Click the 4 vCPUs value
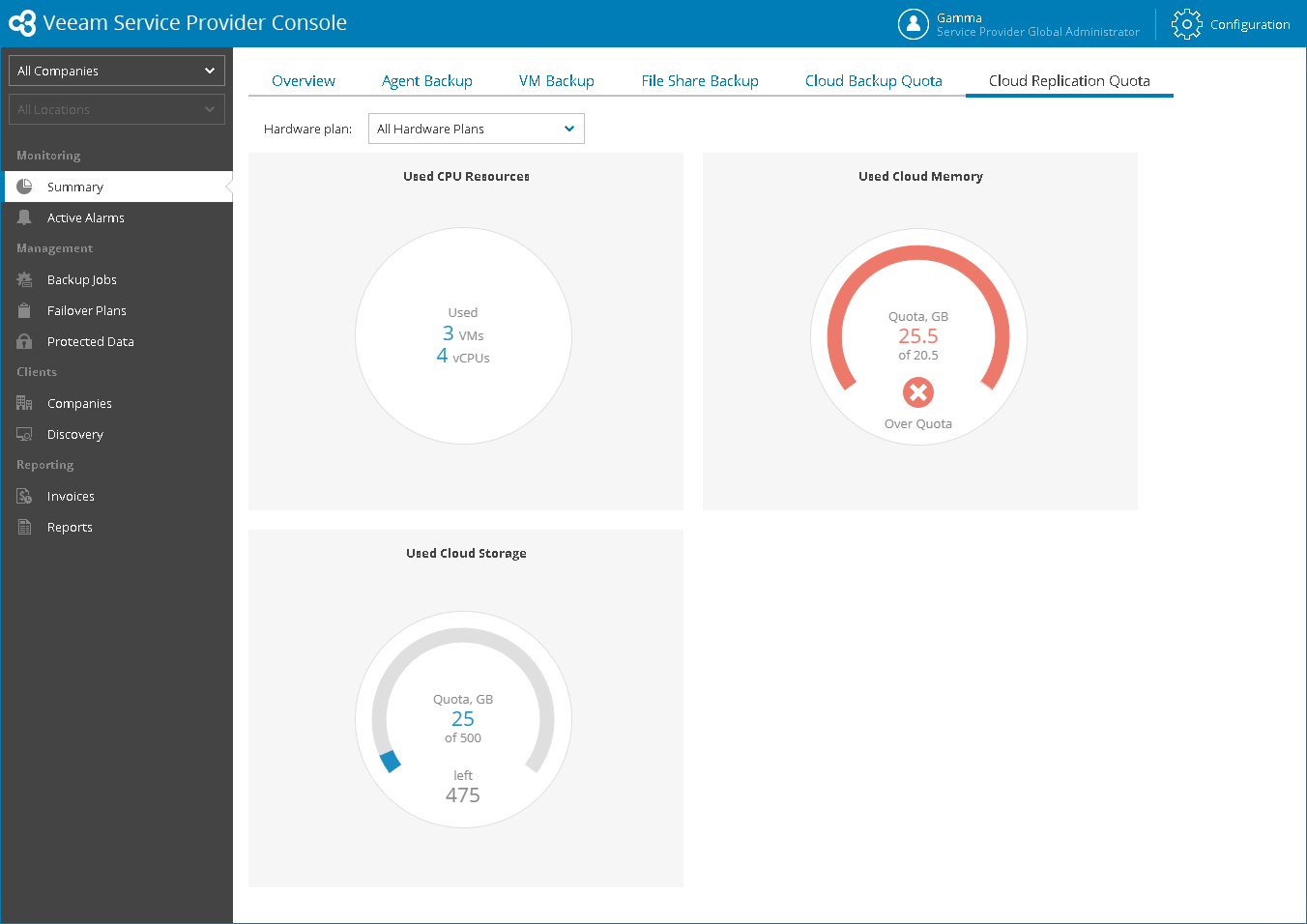The width and height of the screenshot is (1307, 924). point(463,356)
